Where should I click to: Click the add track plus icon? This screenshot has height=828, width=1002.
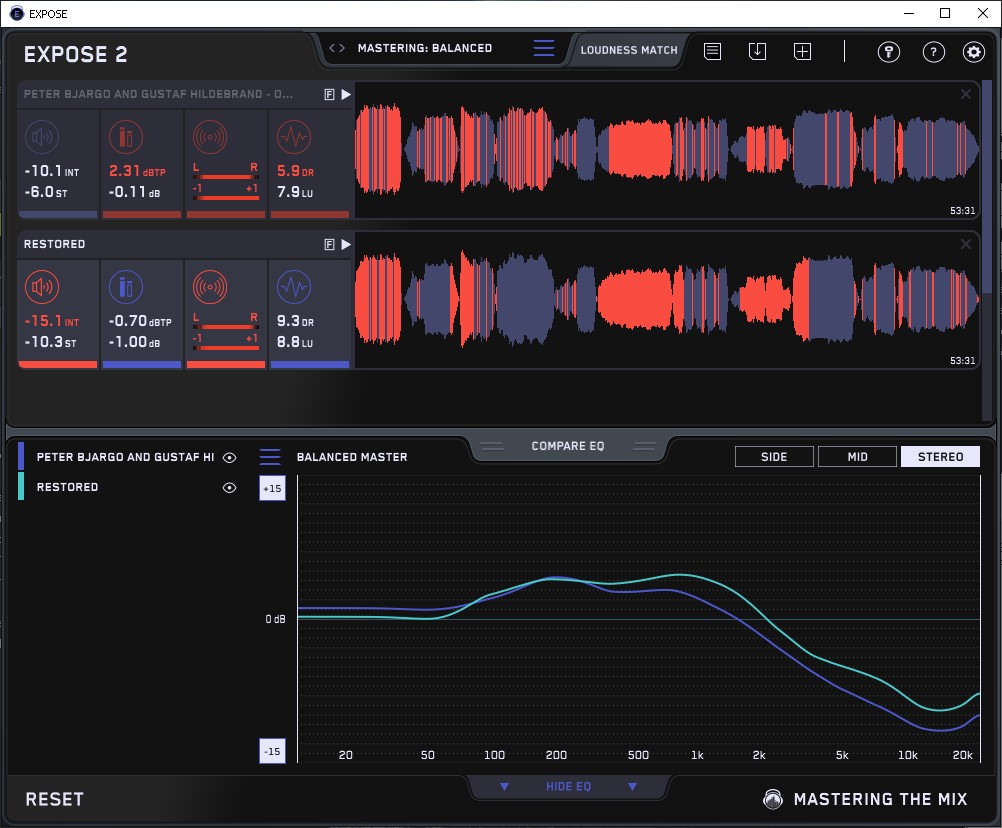point(803,51)
